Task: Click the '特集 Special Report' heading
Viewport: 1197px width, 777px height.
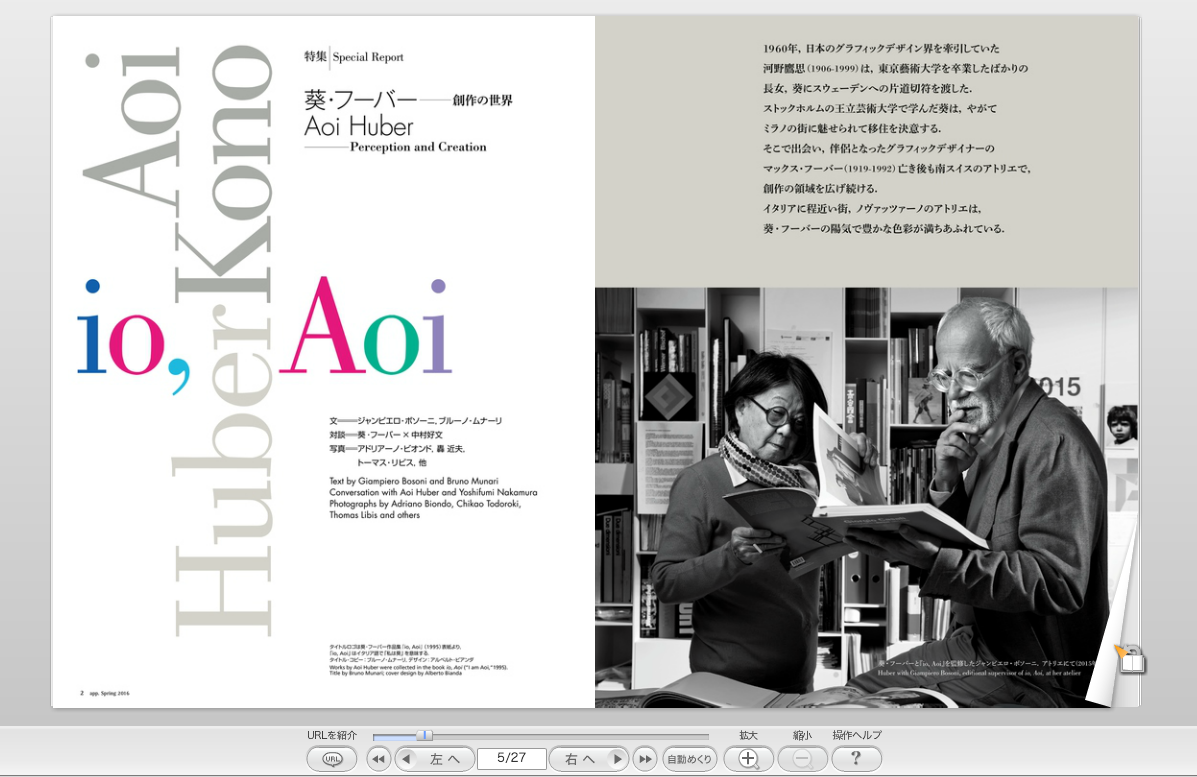Action: click(x=353, y=56)
